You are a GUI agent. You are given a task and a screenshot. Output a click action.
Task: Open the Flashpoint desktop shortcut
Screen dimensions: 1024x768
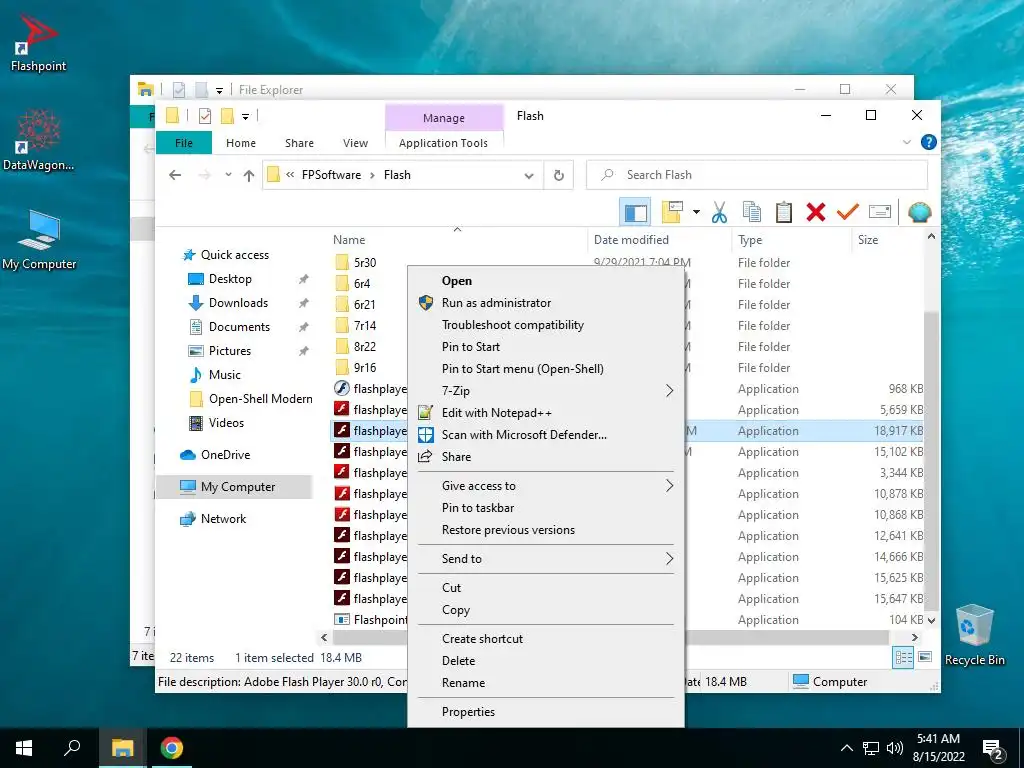click(38, 43)
